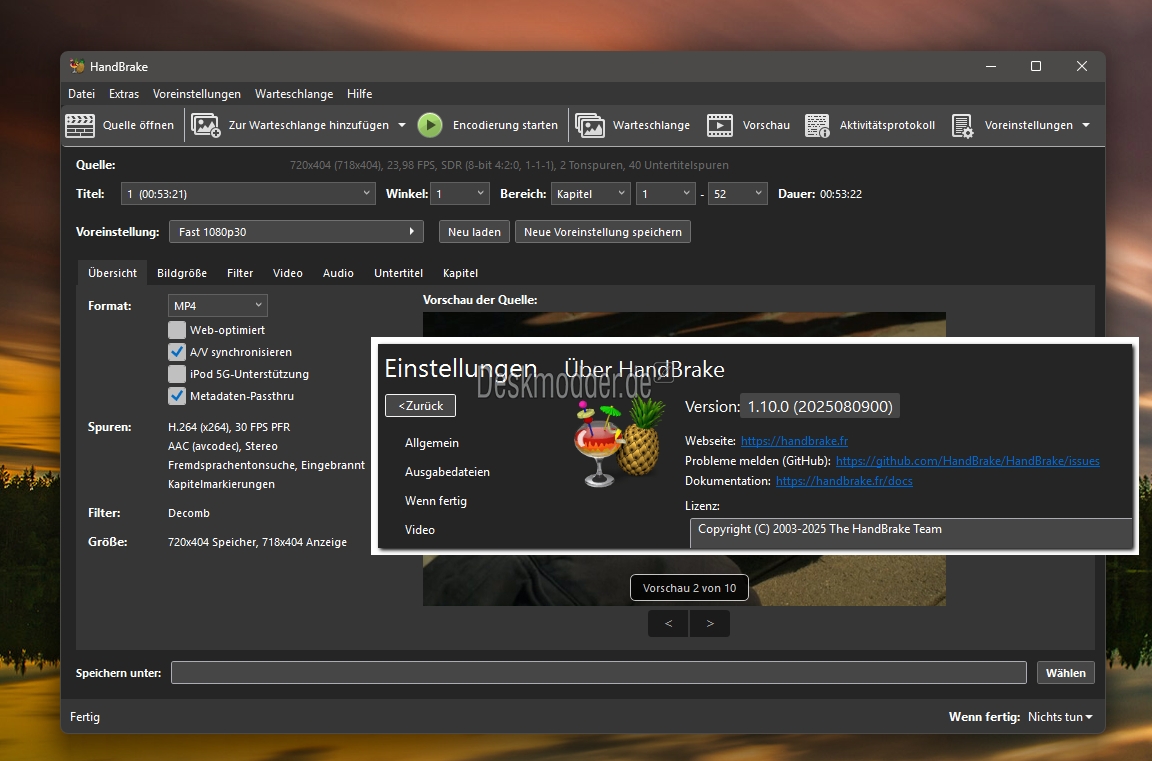The height and width of the screenshot is (761, 1152).
Task: Enable iPod 5G-Unterstützung checkbox
Action: 176,374
